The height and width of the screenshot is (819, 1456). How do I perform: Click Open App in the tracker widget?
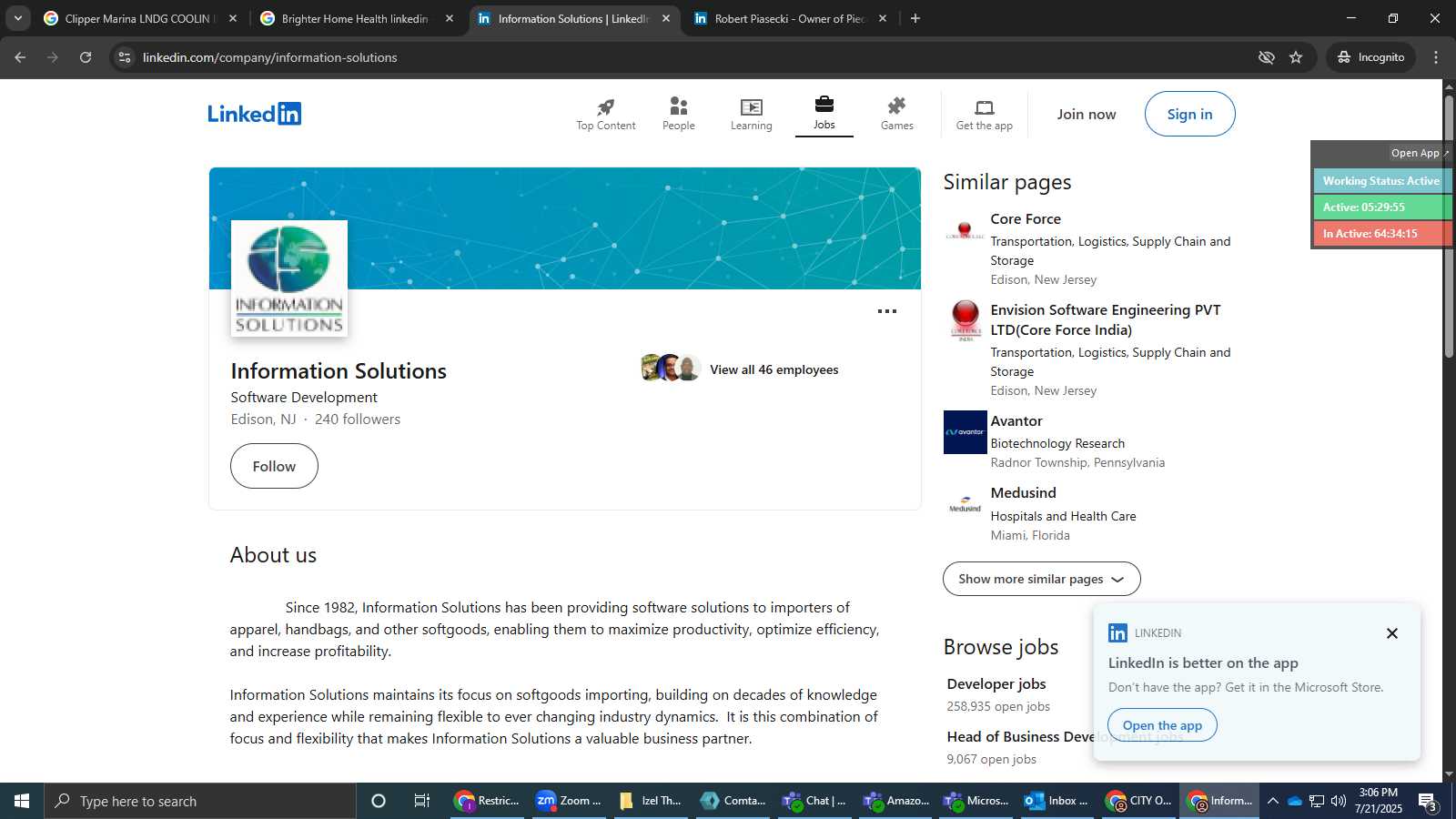(x=1419, y=153)
